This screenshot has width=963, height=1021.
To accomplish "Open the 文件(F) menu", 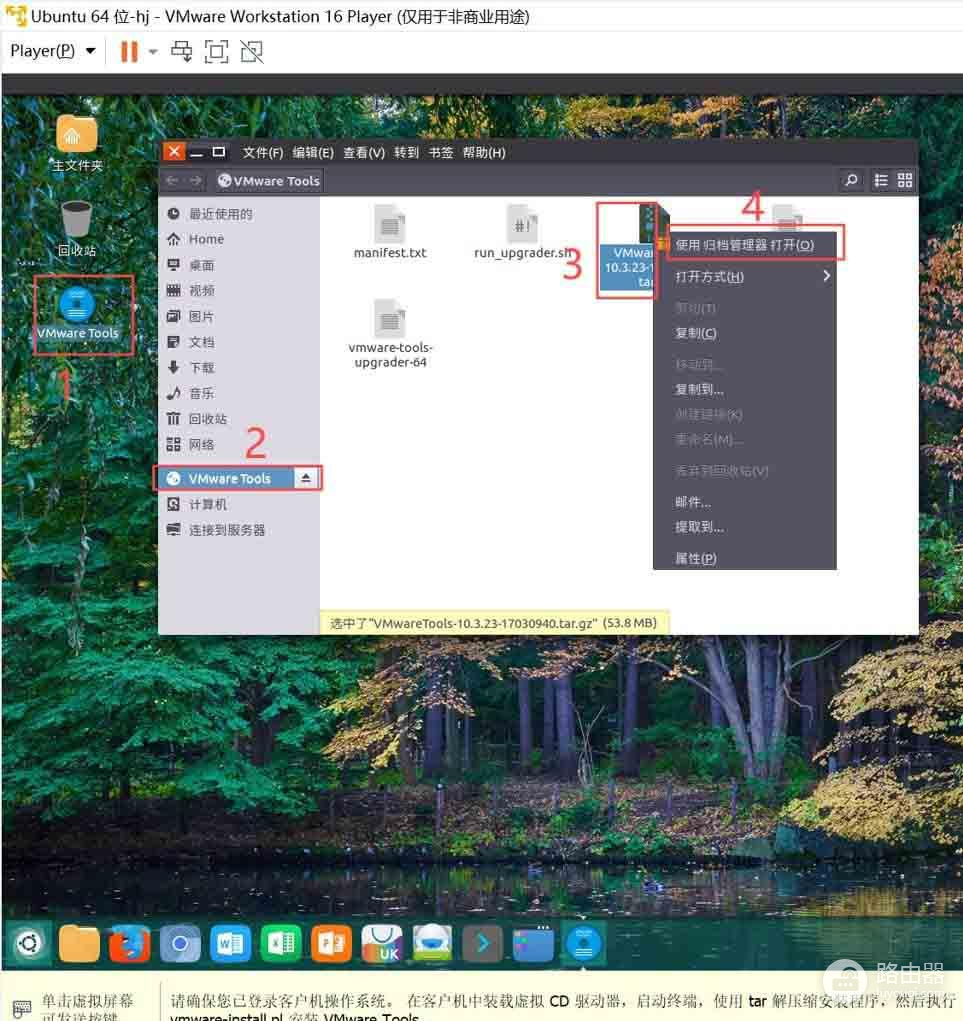I will pyautogui.click(x=262, y=152).
